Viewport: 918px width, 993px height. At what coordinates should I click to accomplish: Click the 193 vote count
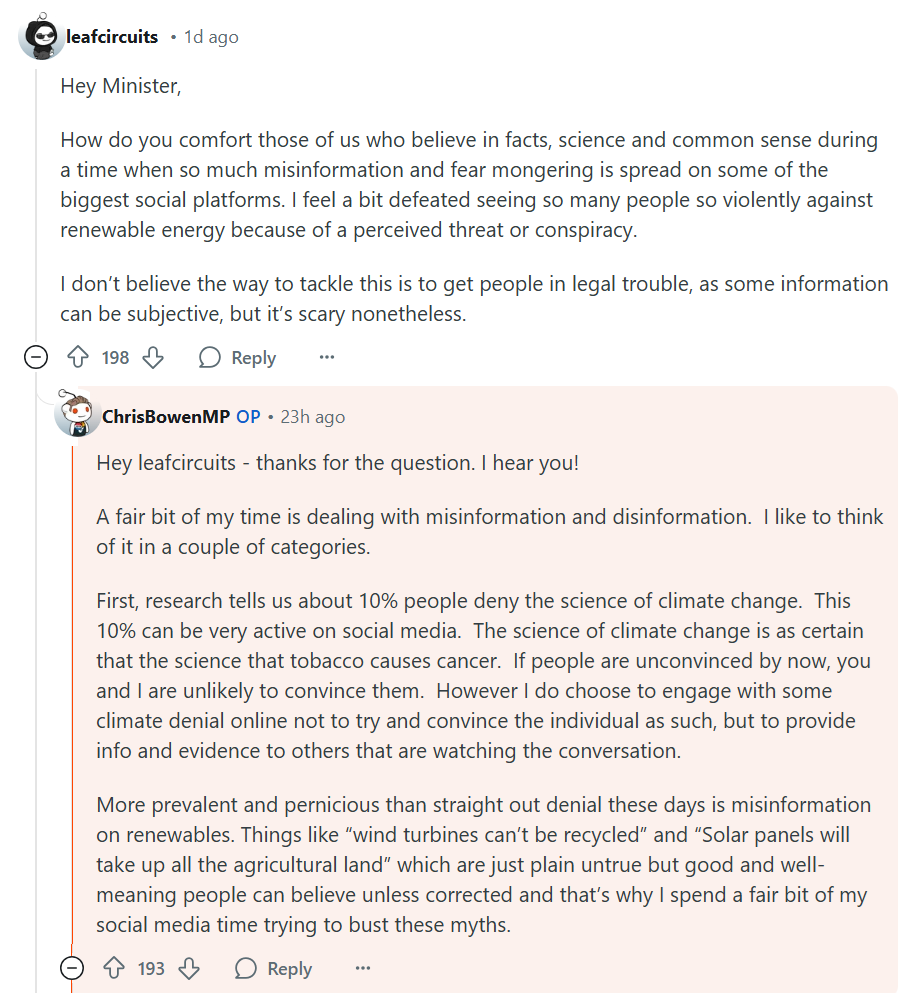click(152, 968)
